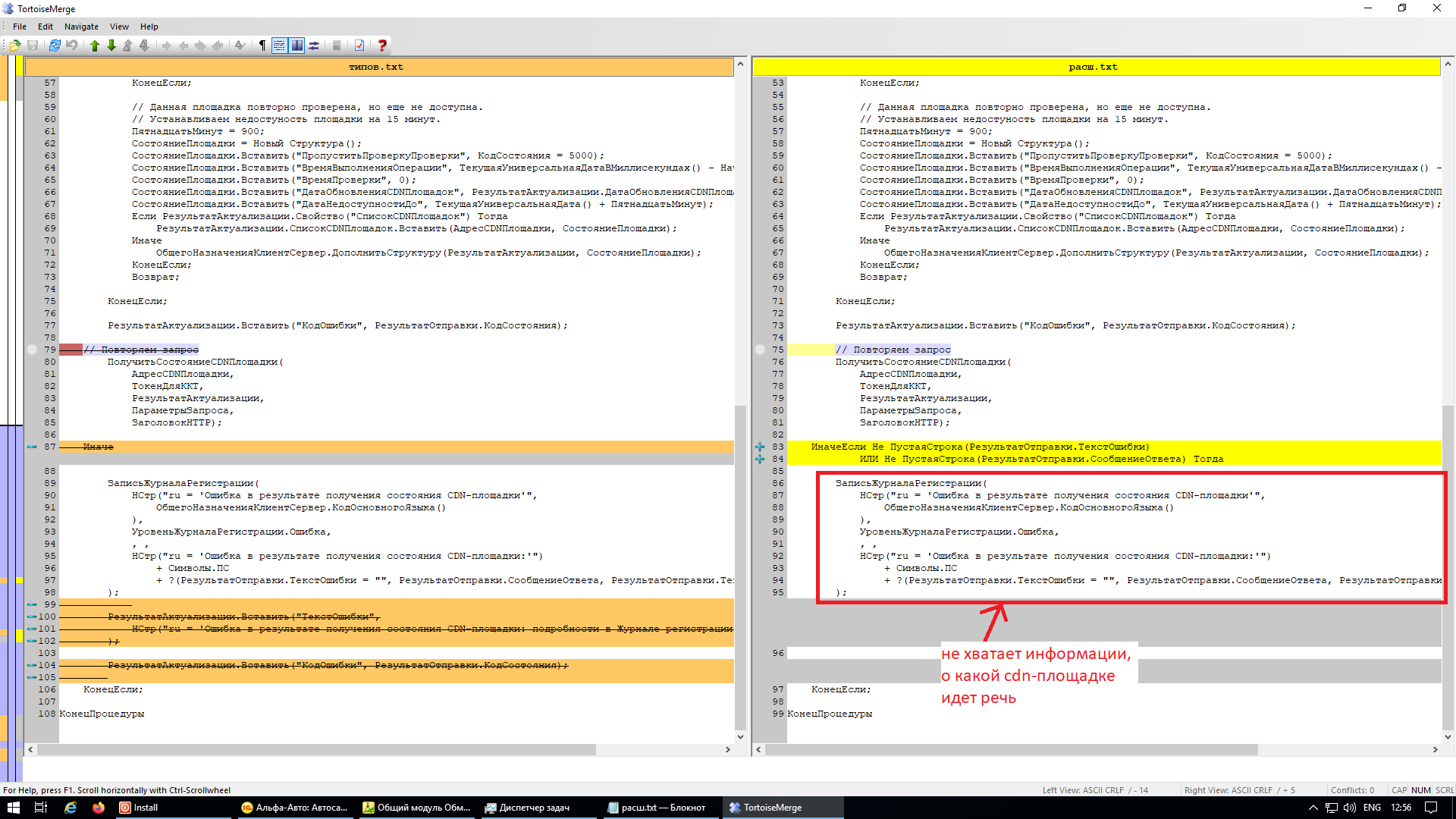Select the расш.txt right pane header
1456x819 pixels.
[x=1096, y=67]
